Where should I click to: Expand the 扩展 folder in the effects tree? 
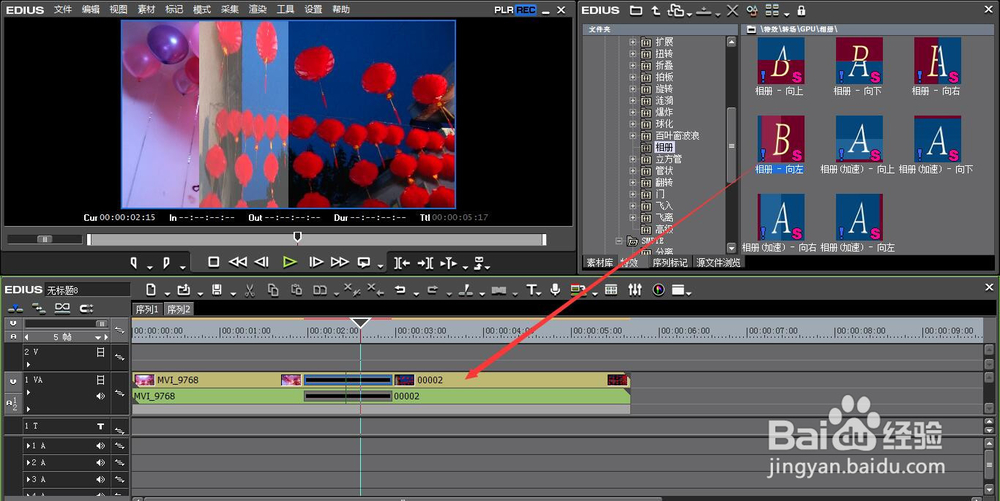point(633,42)
